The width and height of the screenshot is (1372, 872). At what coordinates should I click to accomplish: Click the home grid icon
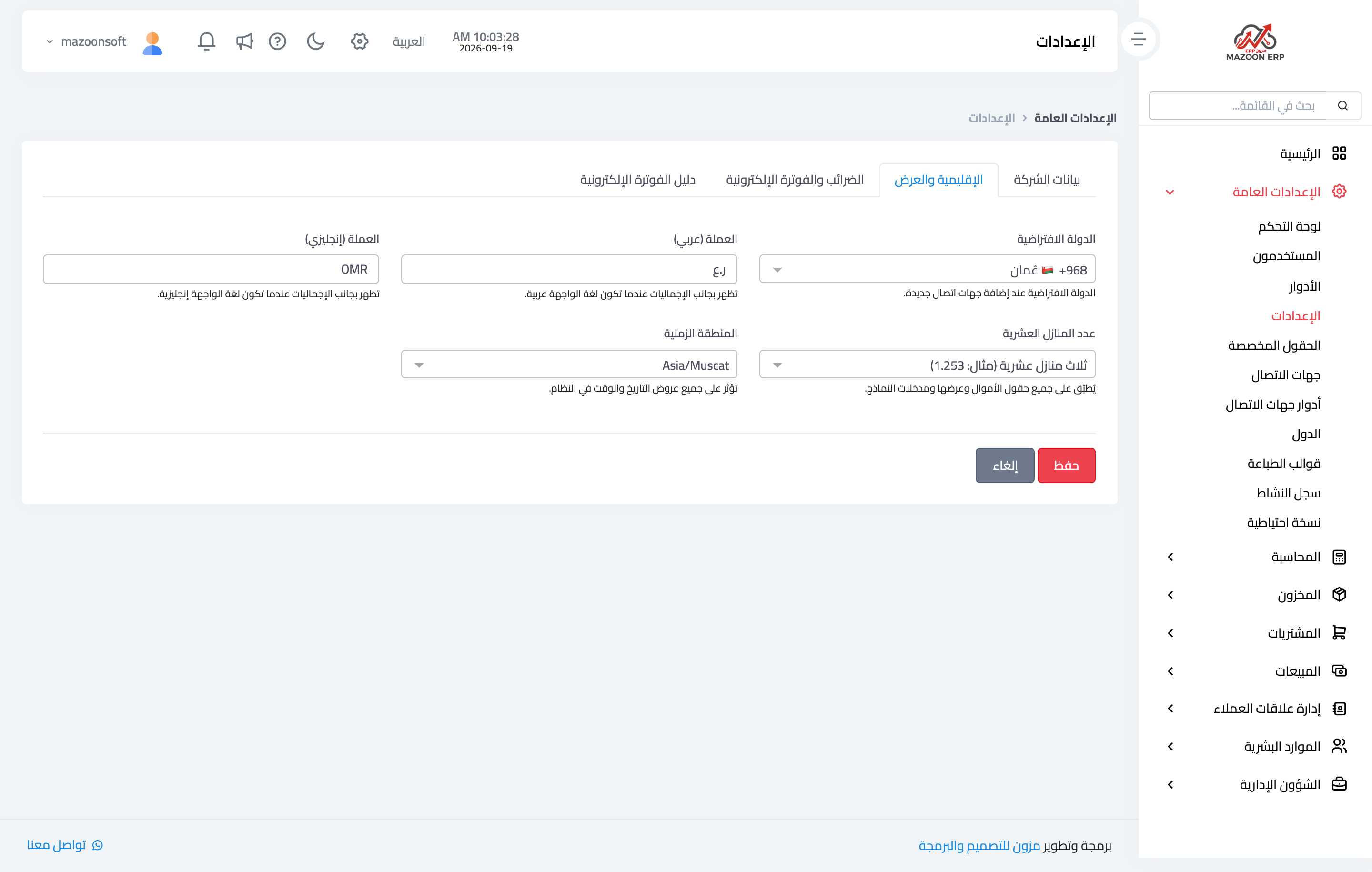pos(1339,153)
